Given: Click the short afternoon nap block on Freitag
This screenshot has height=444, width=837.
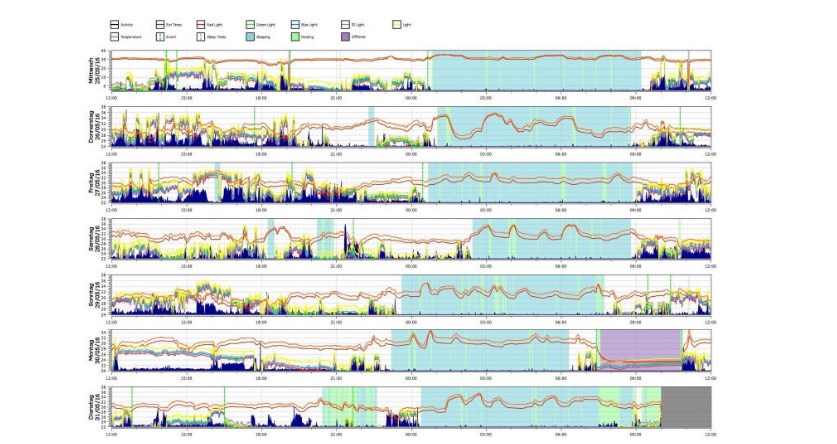Looking at the screenshot, I should (217, 183).
